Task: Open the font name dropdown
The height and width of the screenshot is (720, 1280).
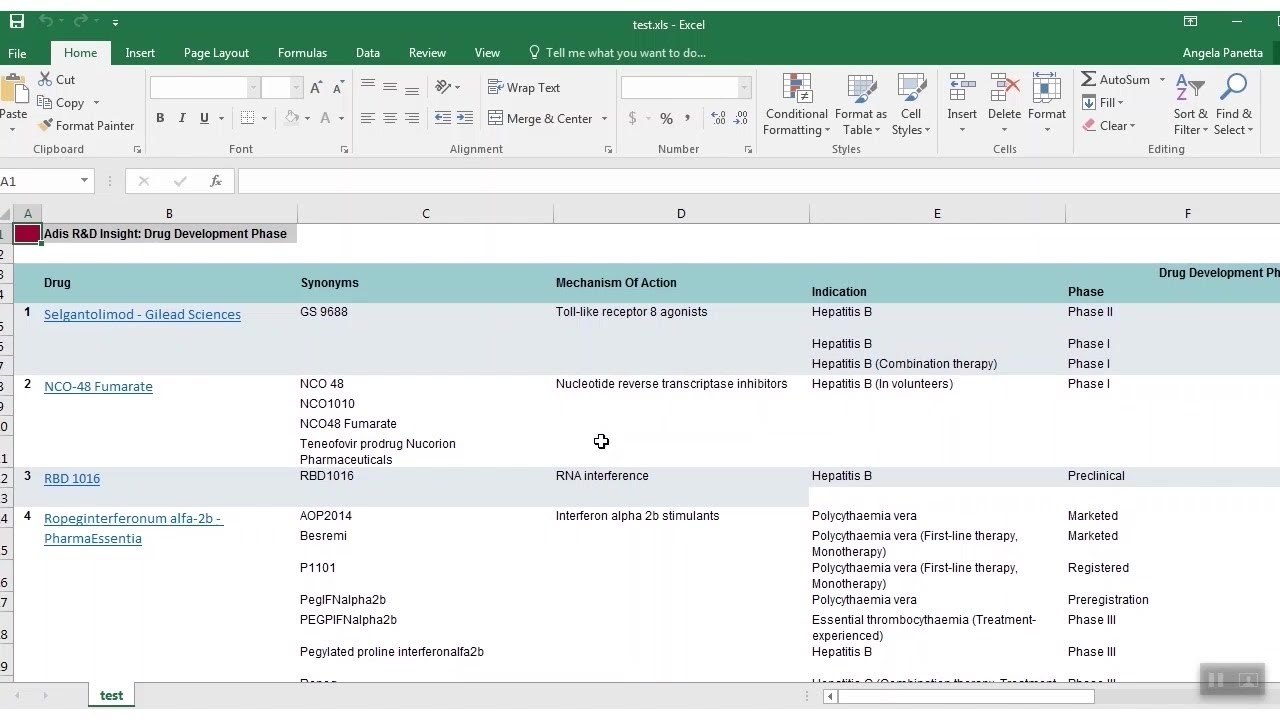Action: click(x=253, y=88)
